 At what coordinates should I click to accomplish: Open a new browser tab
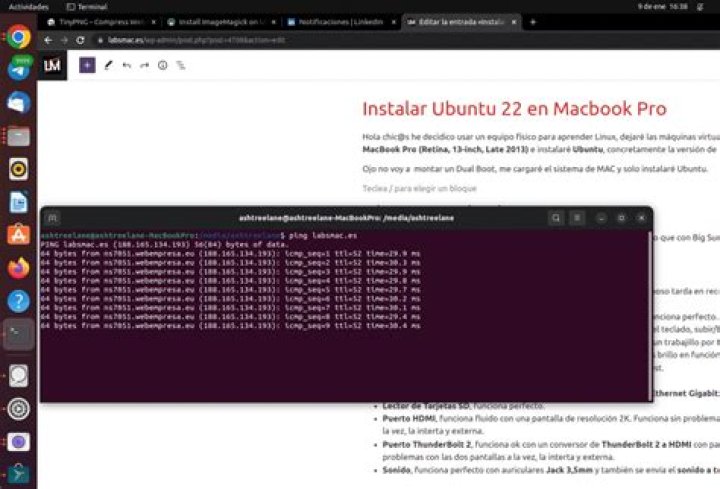pos(533,22)
